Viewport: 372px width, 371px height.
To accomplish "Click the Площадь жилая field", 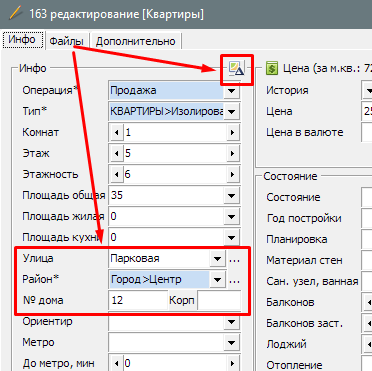I will click(167, 217).
